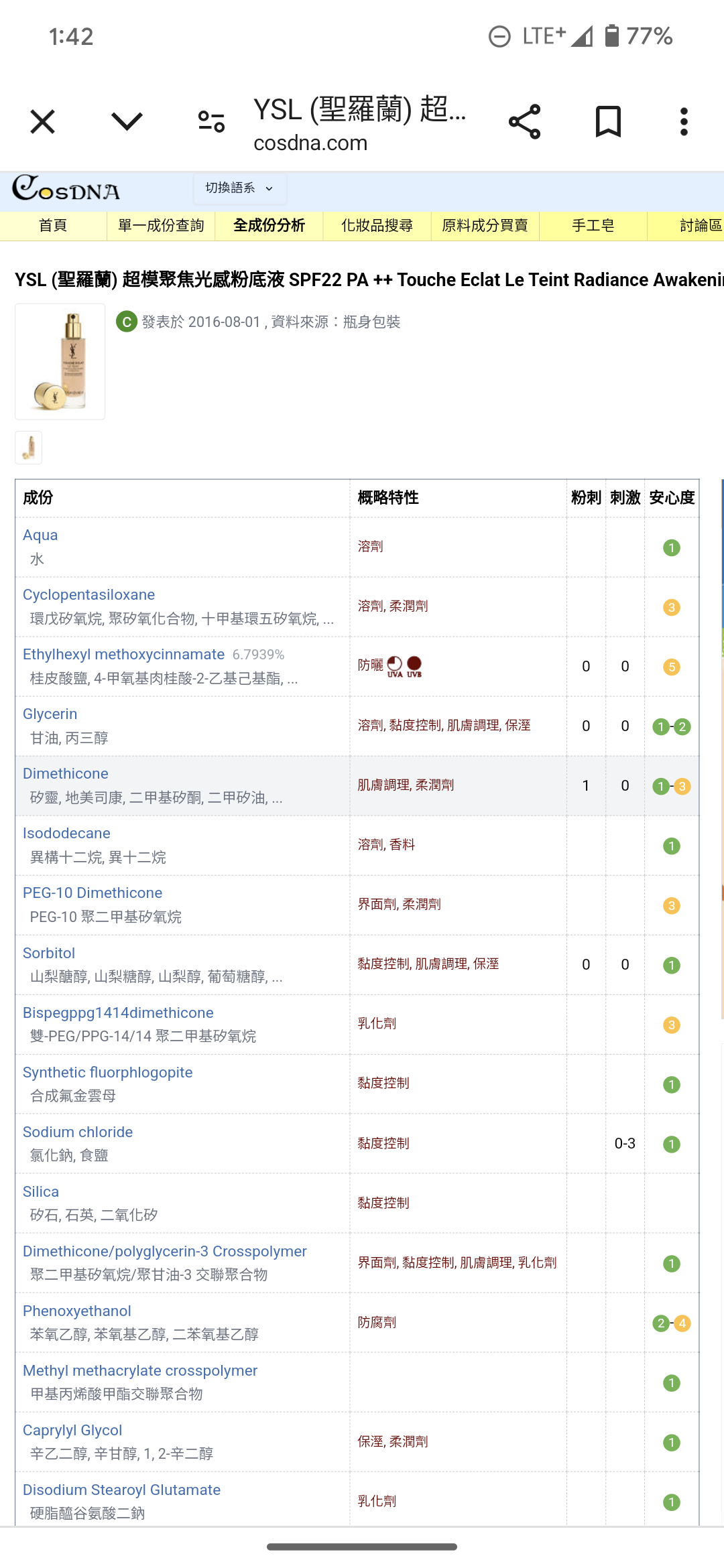The image size is (724, 1568).
Task: Tap the battery status icon
Action: pyautogui.click(x=611, y=36)
